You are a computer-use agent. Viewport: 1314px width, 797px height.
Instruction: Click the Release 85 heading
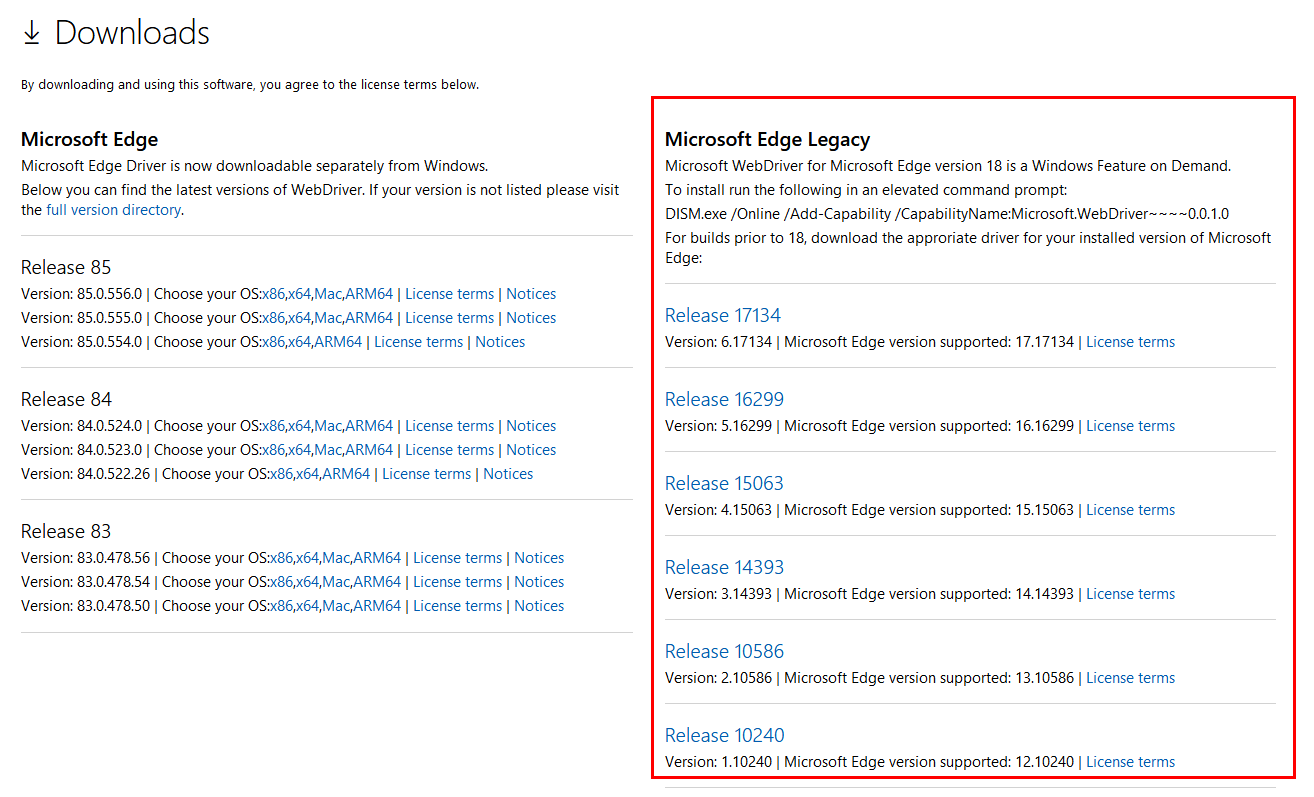66,267
